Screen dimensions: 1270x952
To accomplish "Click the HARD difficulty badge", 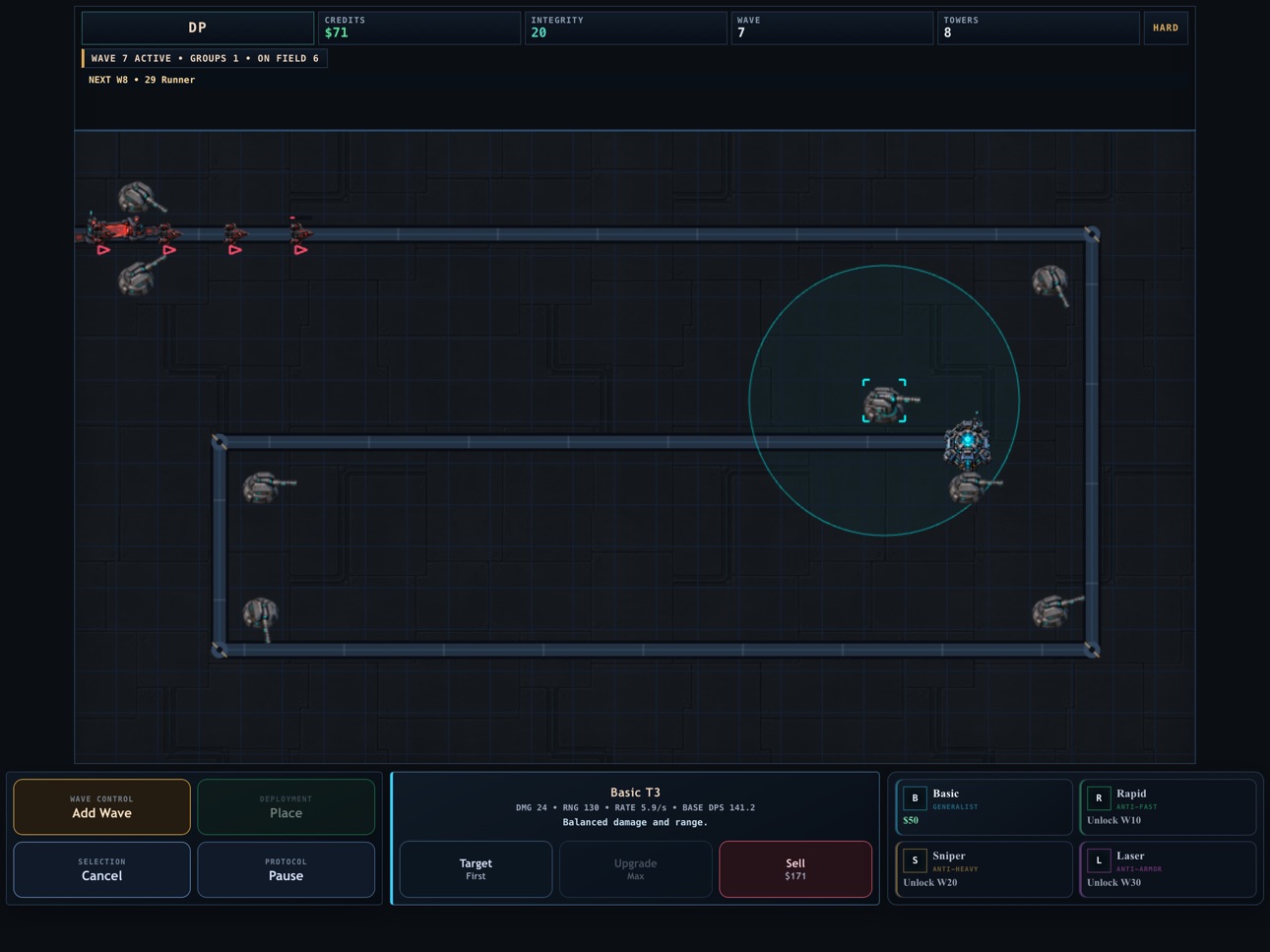I will (1166, 28).
